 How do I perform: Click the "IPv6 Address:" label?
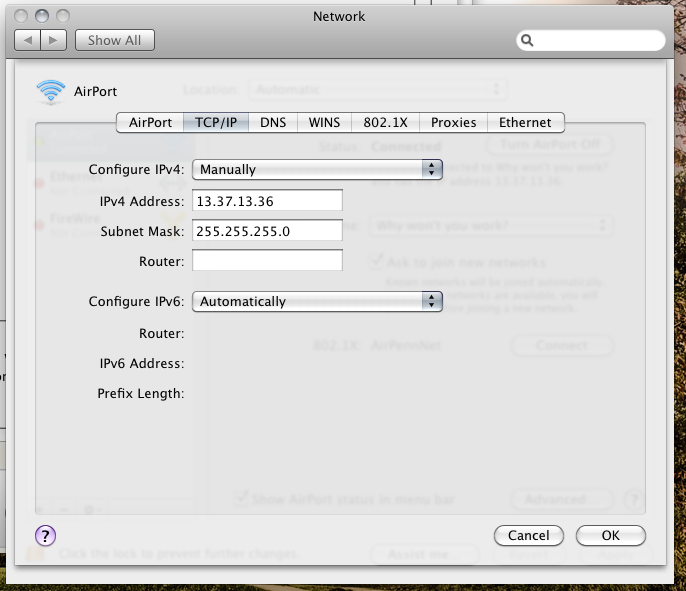click(142, 363)
